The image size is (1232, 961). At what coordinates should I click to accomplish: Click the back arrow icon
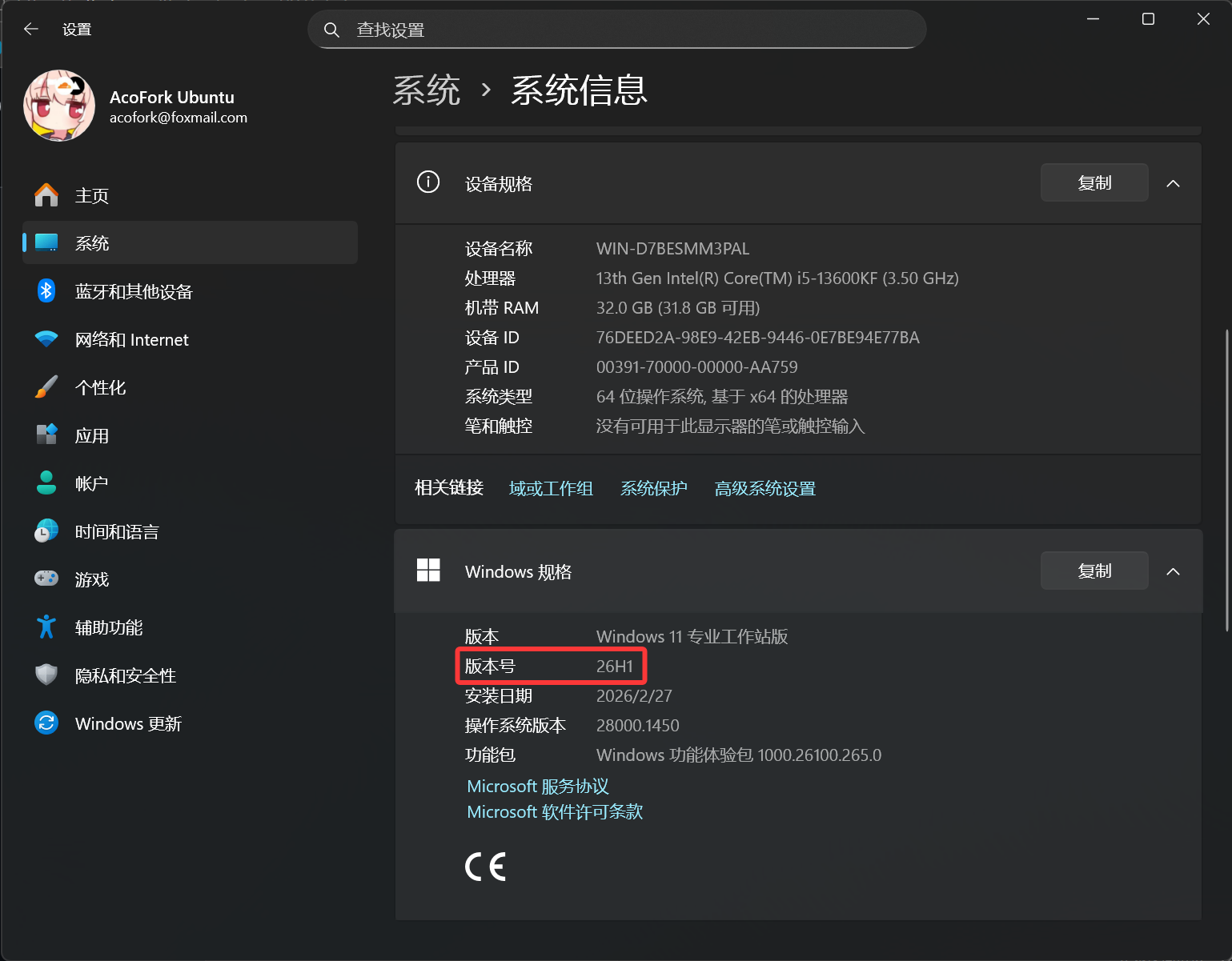click(31, 30)
